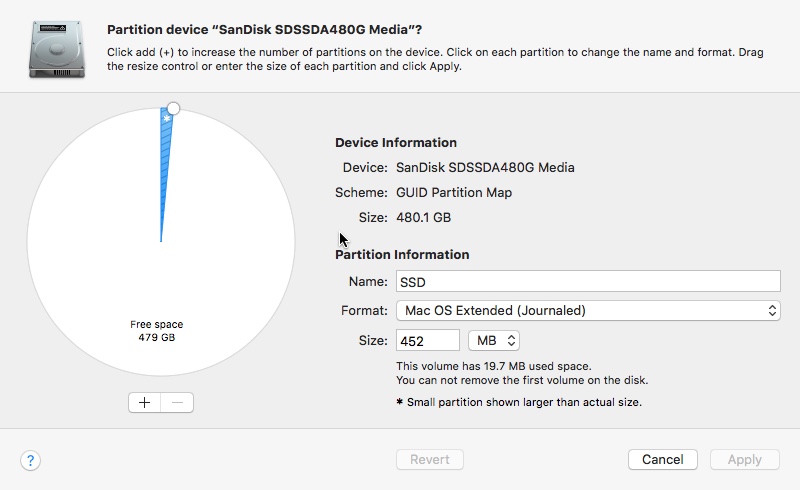Click the Name field containing SSD
Viewport: 800px width, 490px height.
pyautogui.click(x=588, y=281)
